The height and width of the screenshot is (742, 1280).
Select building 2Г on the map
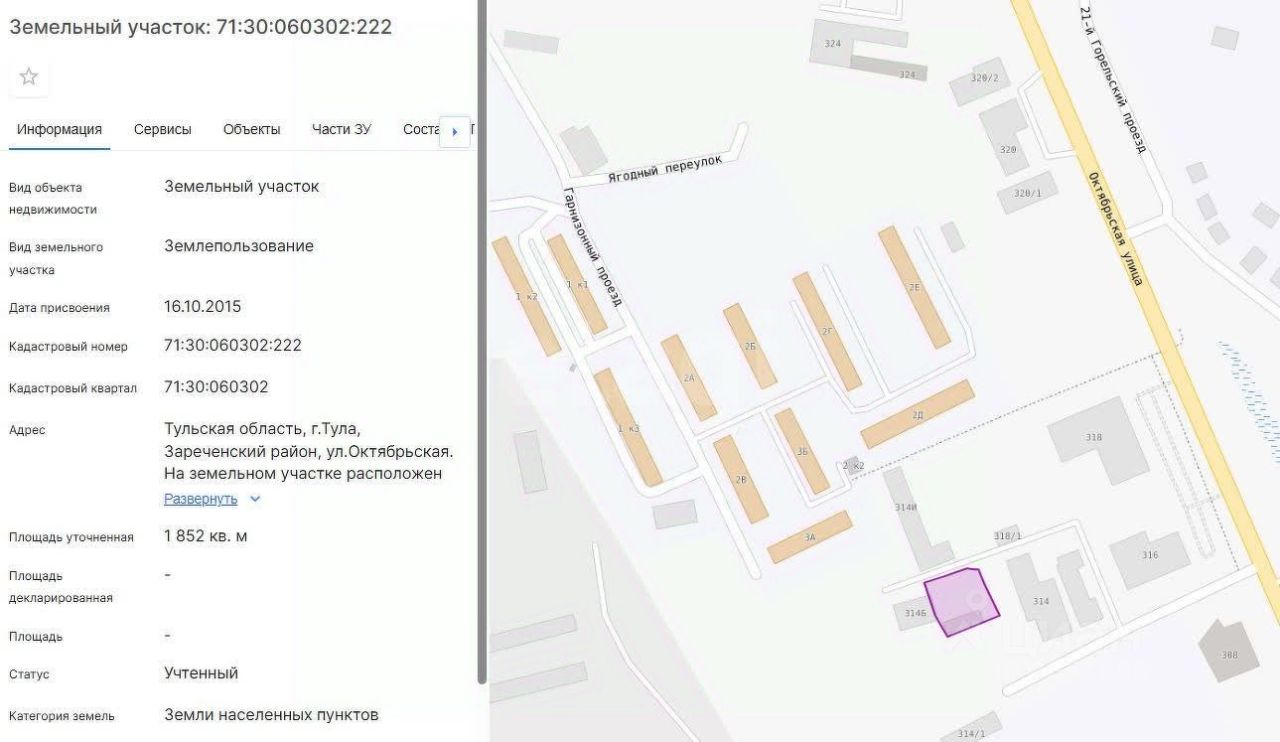tap(827, 331)
